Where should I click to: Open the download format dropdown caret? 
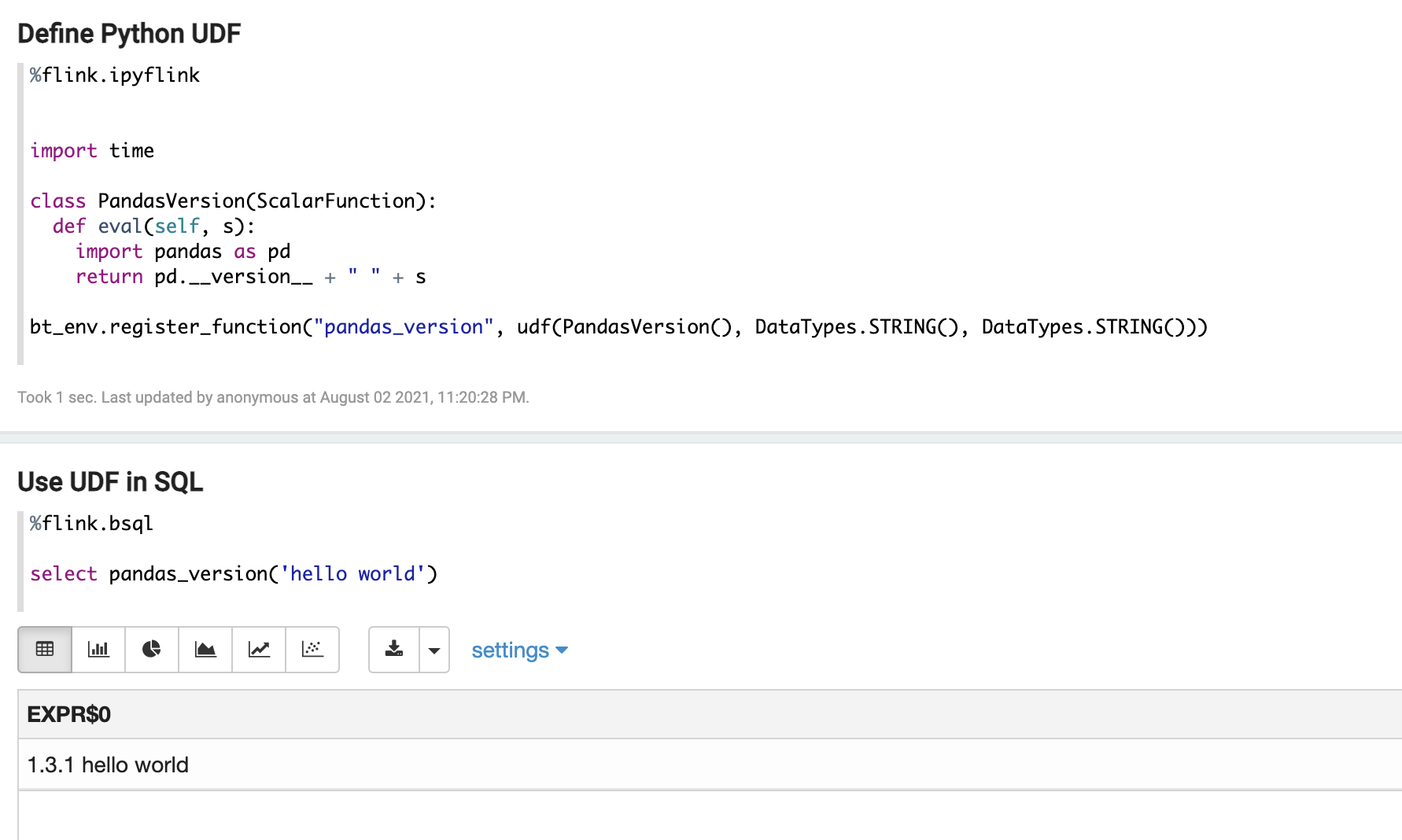point(434,650)
